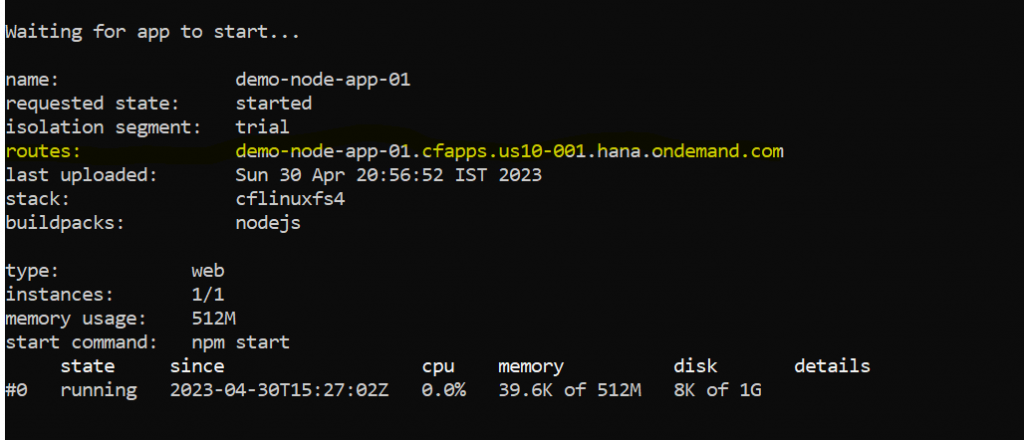This screenshot has height=440, width=1024.
Task: Click the disk value '8K of 1G'
Action: pyautogui.click(x=717, y=390)
